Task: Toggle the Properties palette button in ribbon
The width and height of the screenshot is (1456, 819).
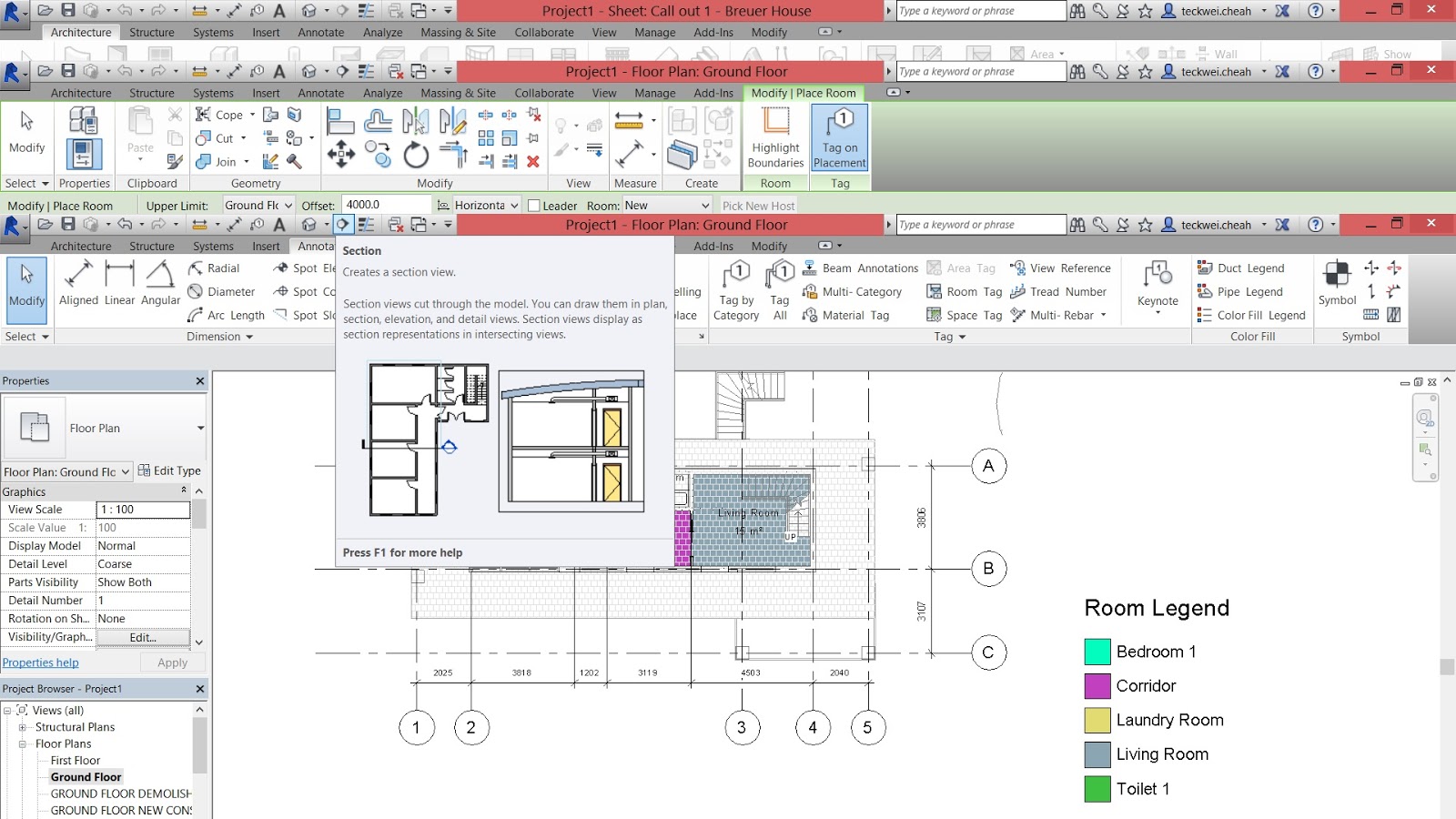Action: [x=83, y=154]
